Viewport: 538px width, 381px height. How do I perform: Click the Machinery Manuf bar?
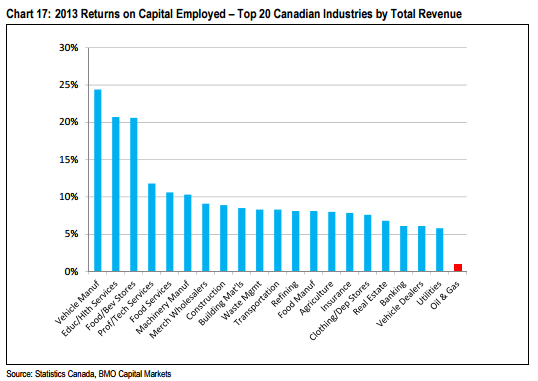point(188,233)
